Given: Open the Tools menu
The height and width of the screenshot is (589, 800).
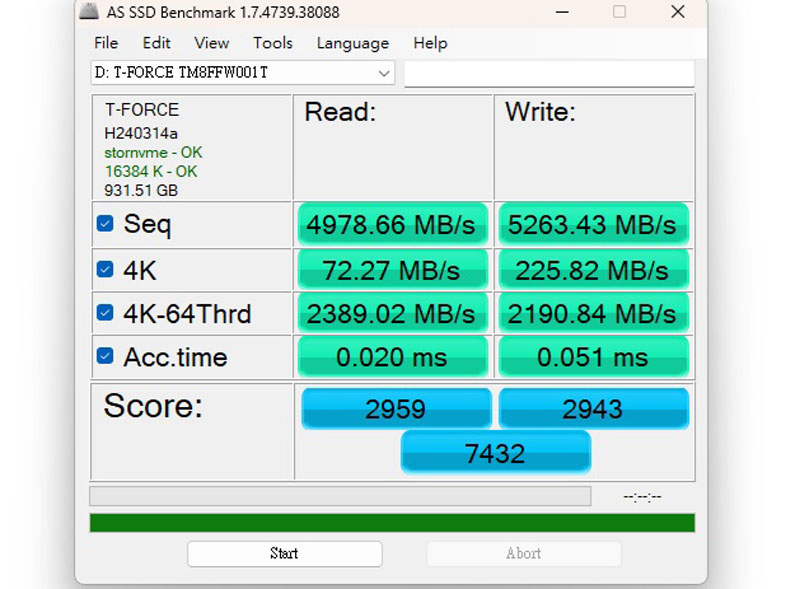Looking at the screenshot, I should pos(272,43).
